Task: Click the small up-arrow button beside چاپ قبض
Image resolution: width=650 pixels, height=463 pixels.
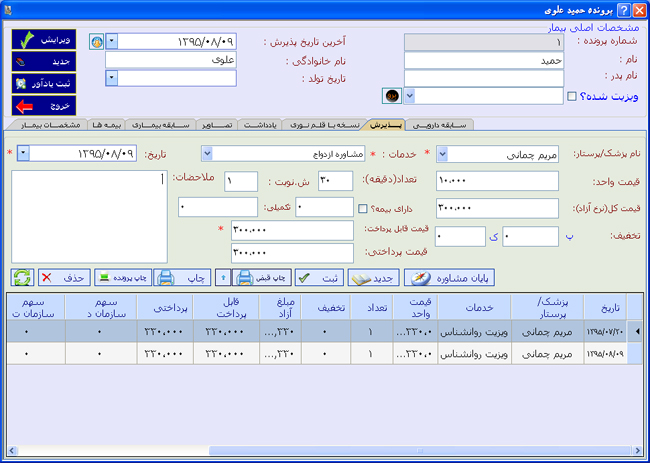Action: 223,277
